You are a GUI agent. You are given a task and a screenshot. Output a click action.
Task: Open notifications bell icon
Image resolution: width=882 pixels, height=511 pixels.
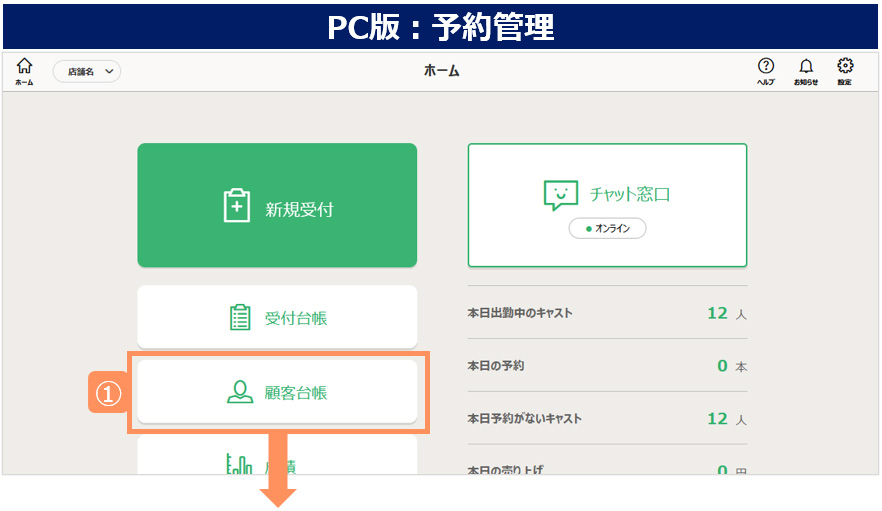coord(806,67)
